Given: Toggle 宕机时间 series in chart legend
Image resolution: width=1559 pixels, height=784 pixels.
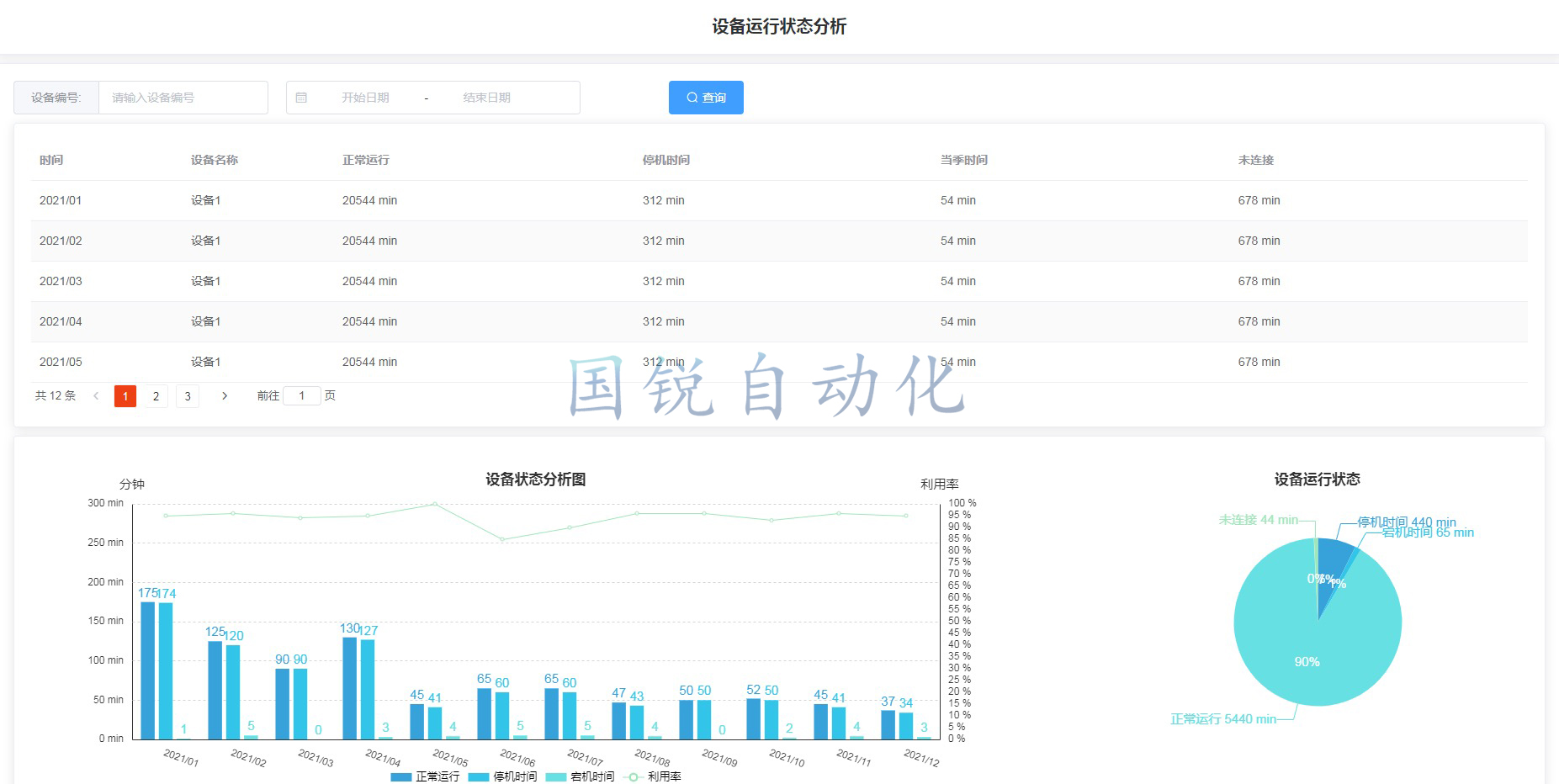Looking at the screenshot, I should click(580, 776).
